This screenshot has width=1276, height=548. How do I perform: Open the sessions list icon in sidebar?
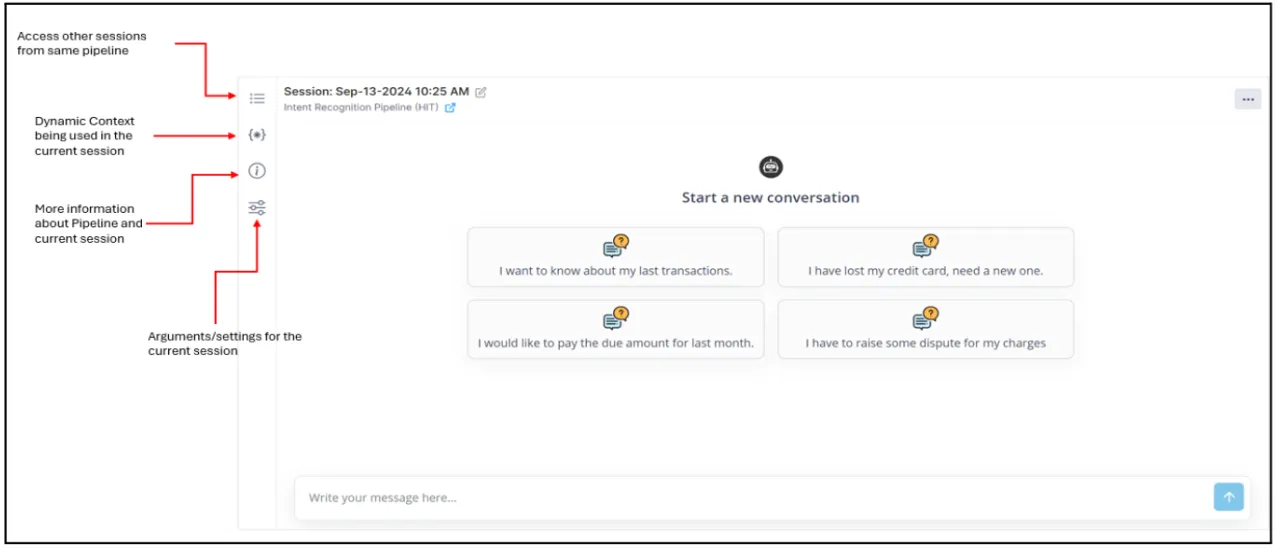[257, 98]
